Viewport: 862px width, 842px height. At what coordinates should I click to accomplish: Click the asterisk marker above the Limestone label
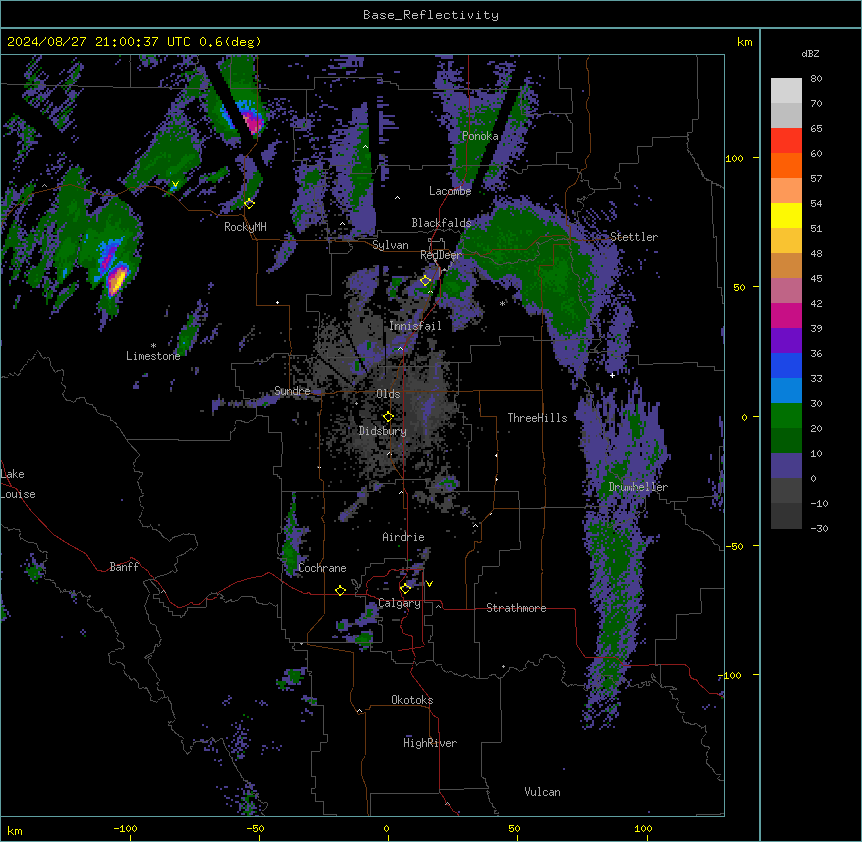click(x=153, y=346)
